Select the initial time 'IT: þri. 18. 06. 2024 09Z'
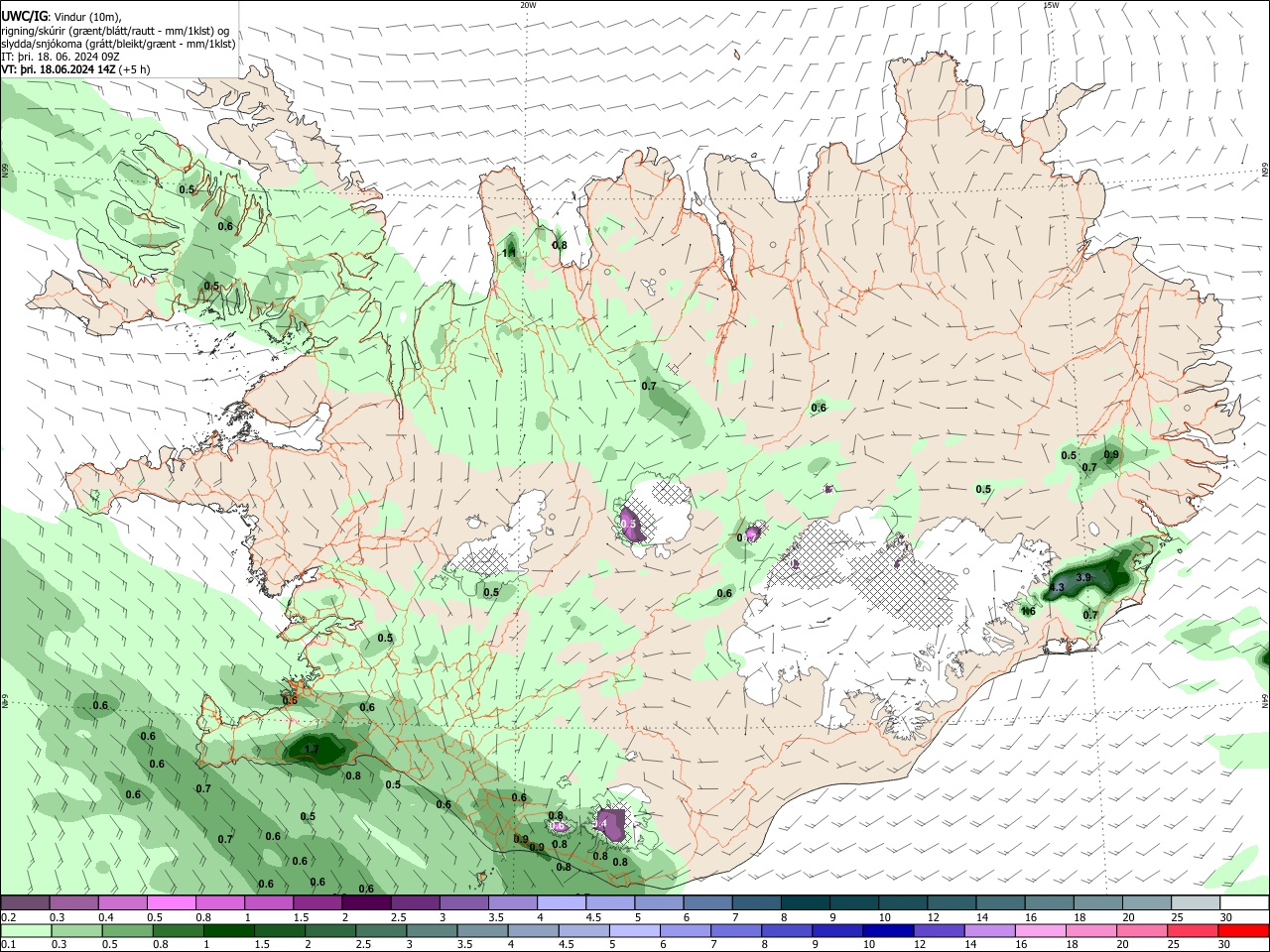 [61, 57]
